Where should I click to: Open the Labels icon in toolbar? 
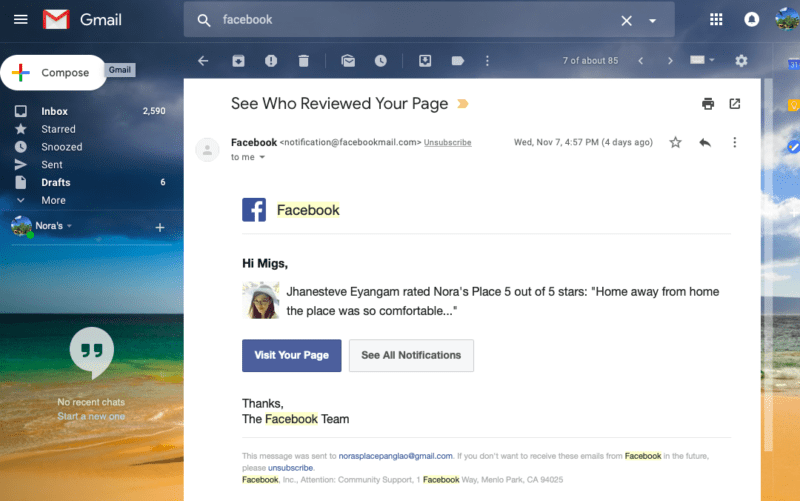point(458,61)
